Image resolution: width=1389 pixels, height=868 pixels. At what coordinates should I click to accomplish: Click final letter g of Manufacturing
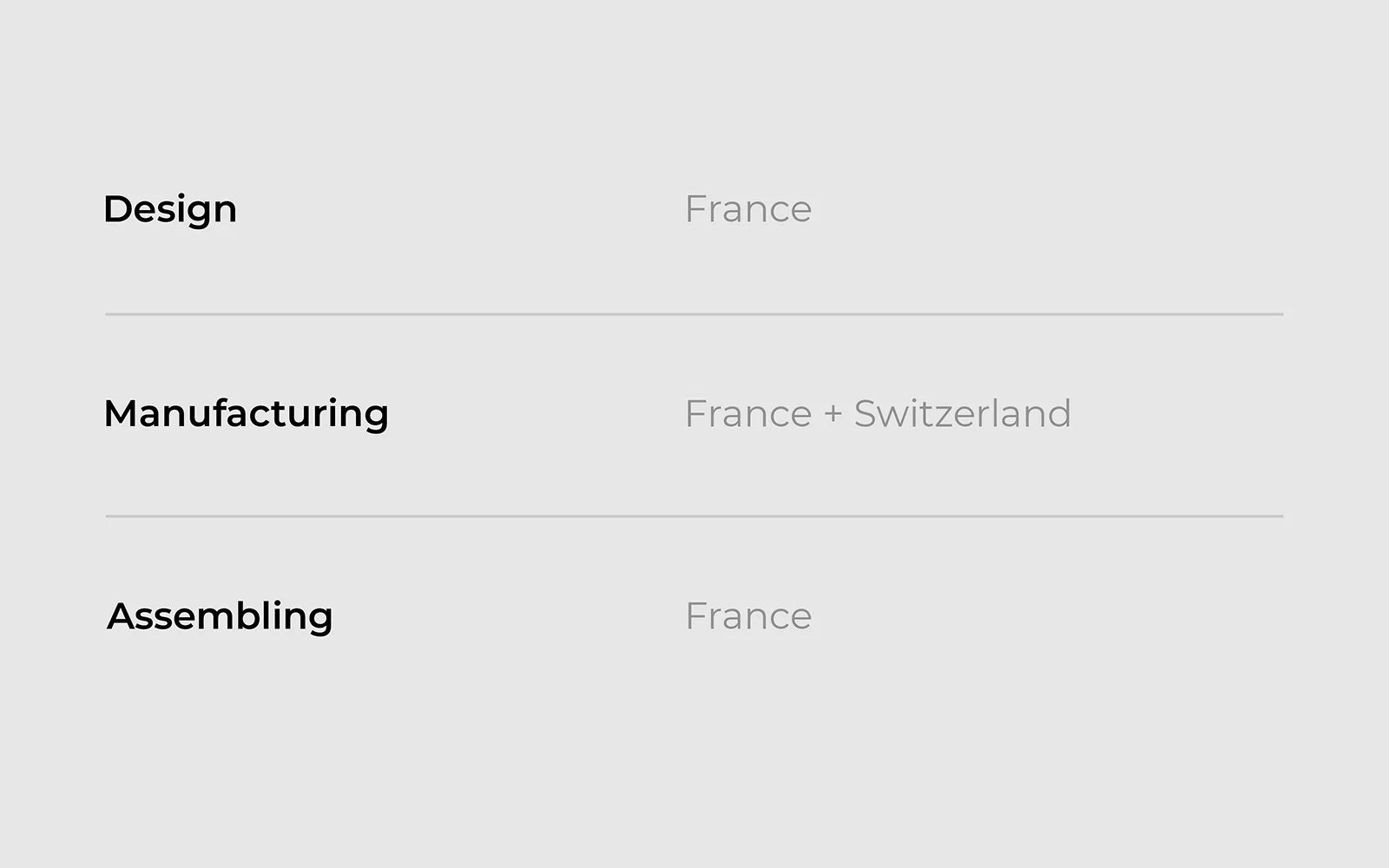pyautogui.click(x=377, y=417)
